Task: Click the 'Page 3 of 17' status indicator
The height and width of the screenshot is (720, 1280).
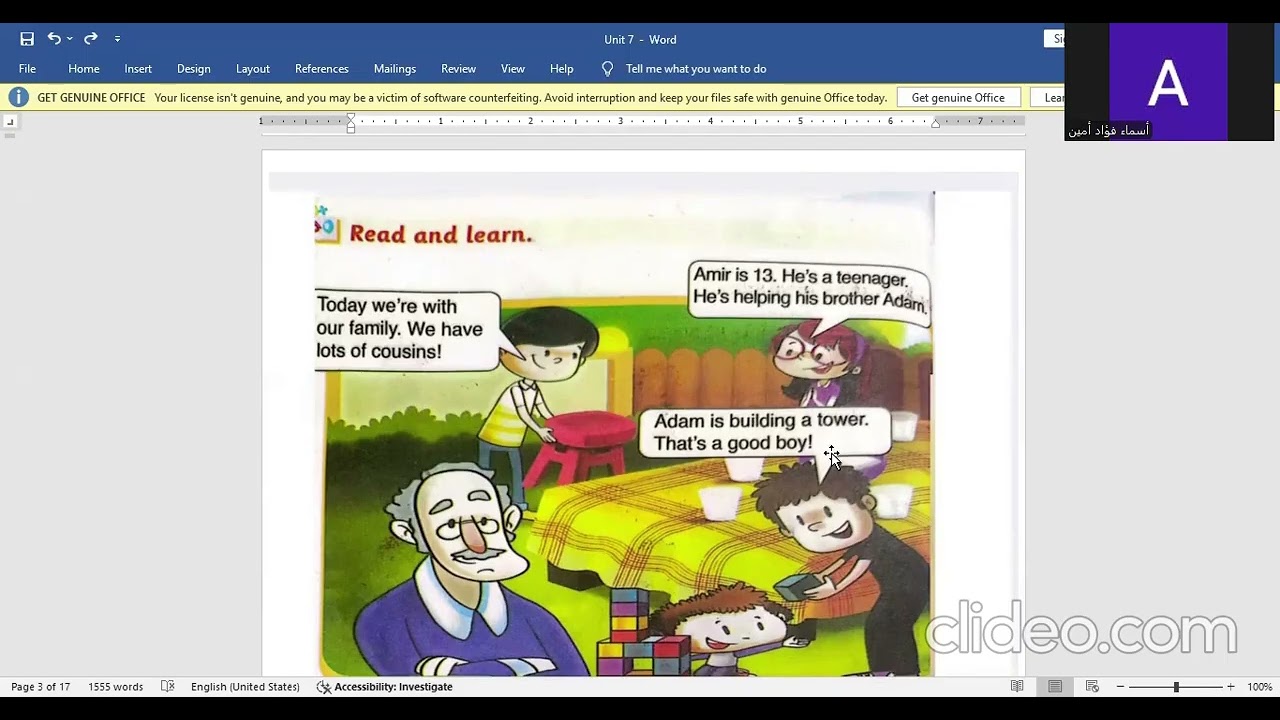Action: point(41,687)
